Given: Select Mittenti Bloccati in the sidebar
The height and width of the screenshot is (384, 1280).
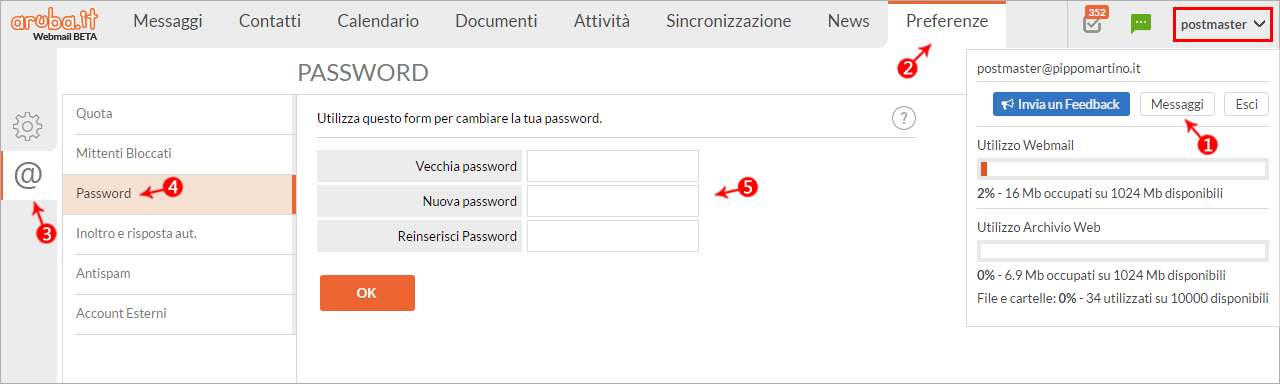Looking at the screenshot, I should (x=178, y=154).
